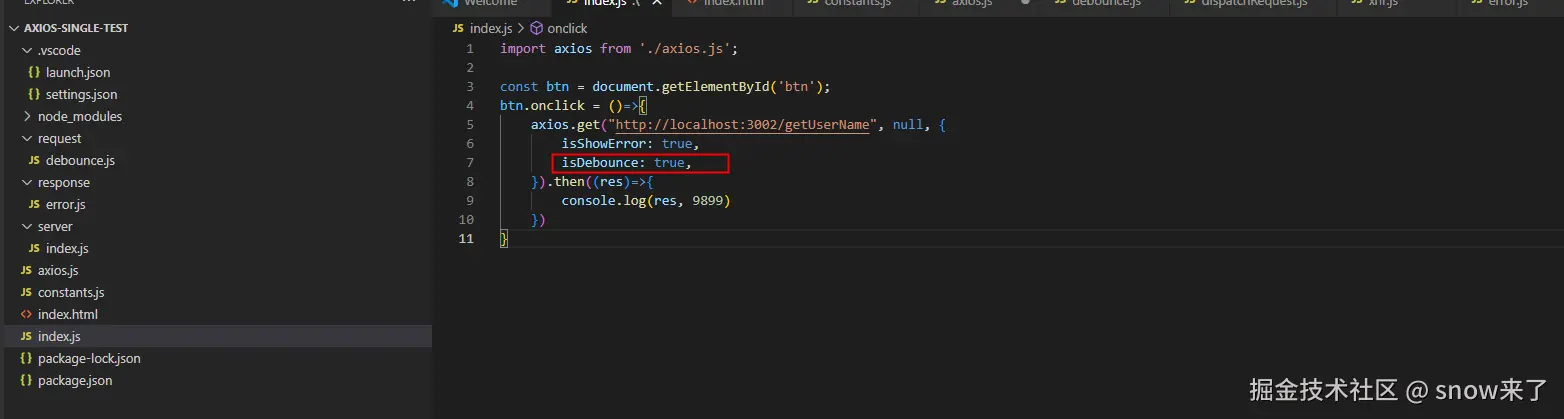Place cursor on getElementById in line 3
Screen dimensions: 1564x419
coord(716,87)
